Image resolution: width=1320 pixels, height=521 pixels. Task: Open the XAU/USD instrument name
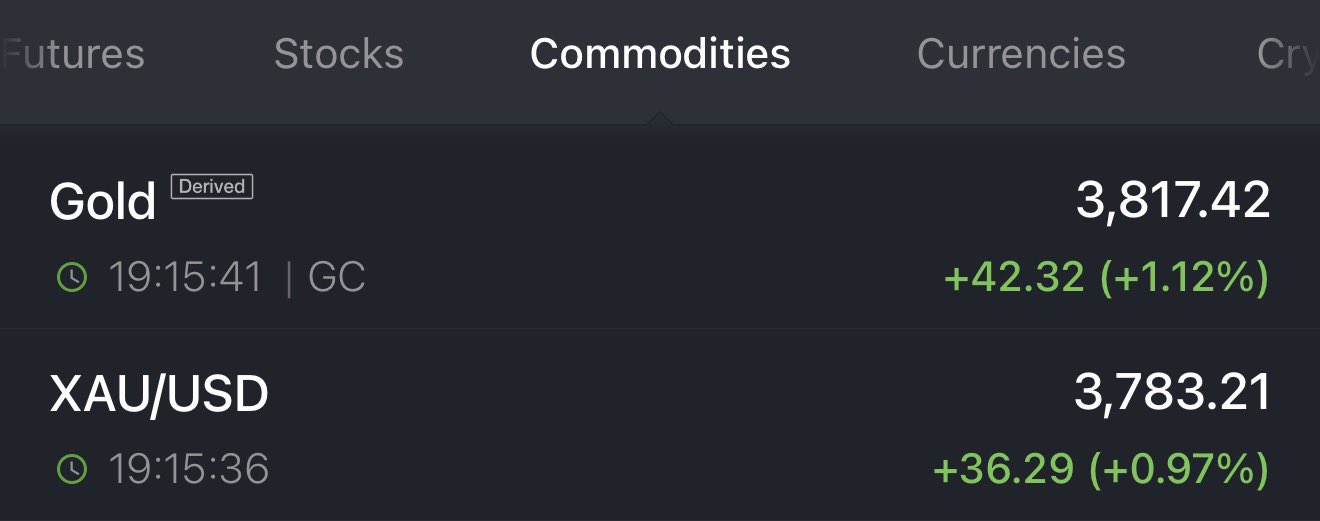point(159,394)
